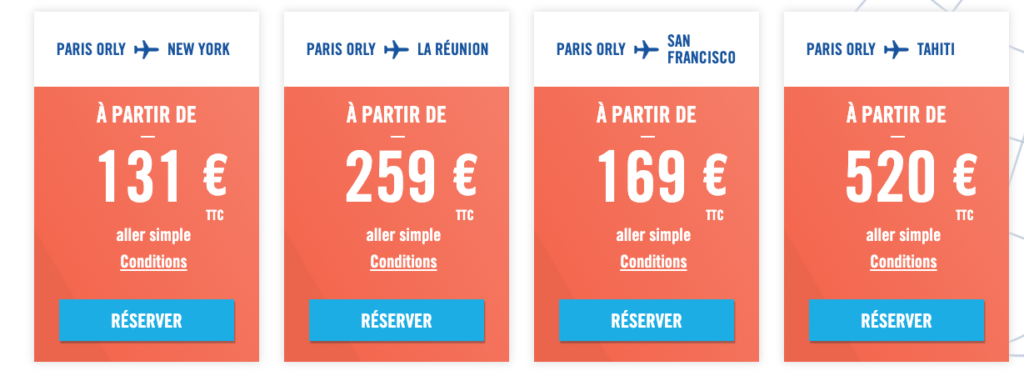Image resolution: width=1024 pixels, height=376 pixels.
Task: Click the La Réunion destination title
Action: click(453, 50)
